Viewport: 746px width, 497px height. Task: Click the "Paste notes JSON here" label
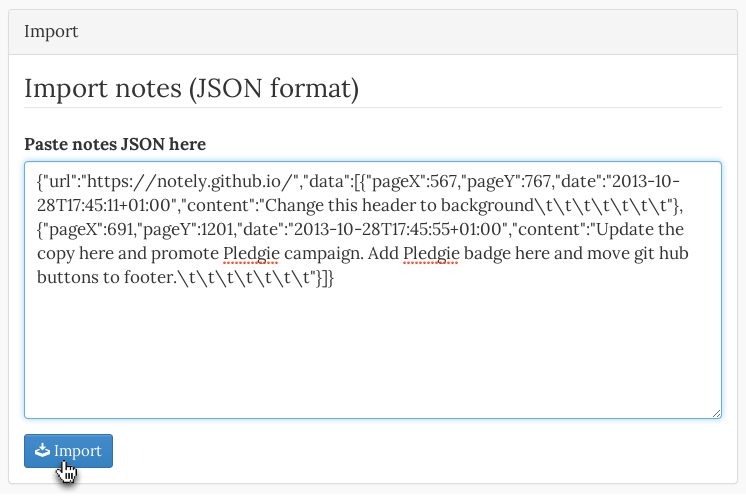tap(115, 144)
